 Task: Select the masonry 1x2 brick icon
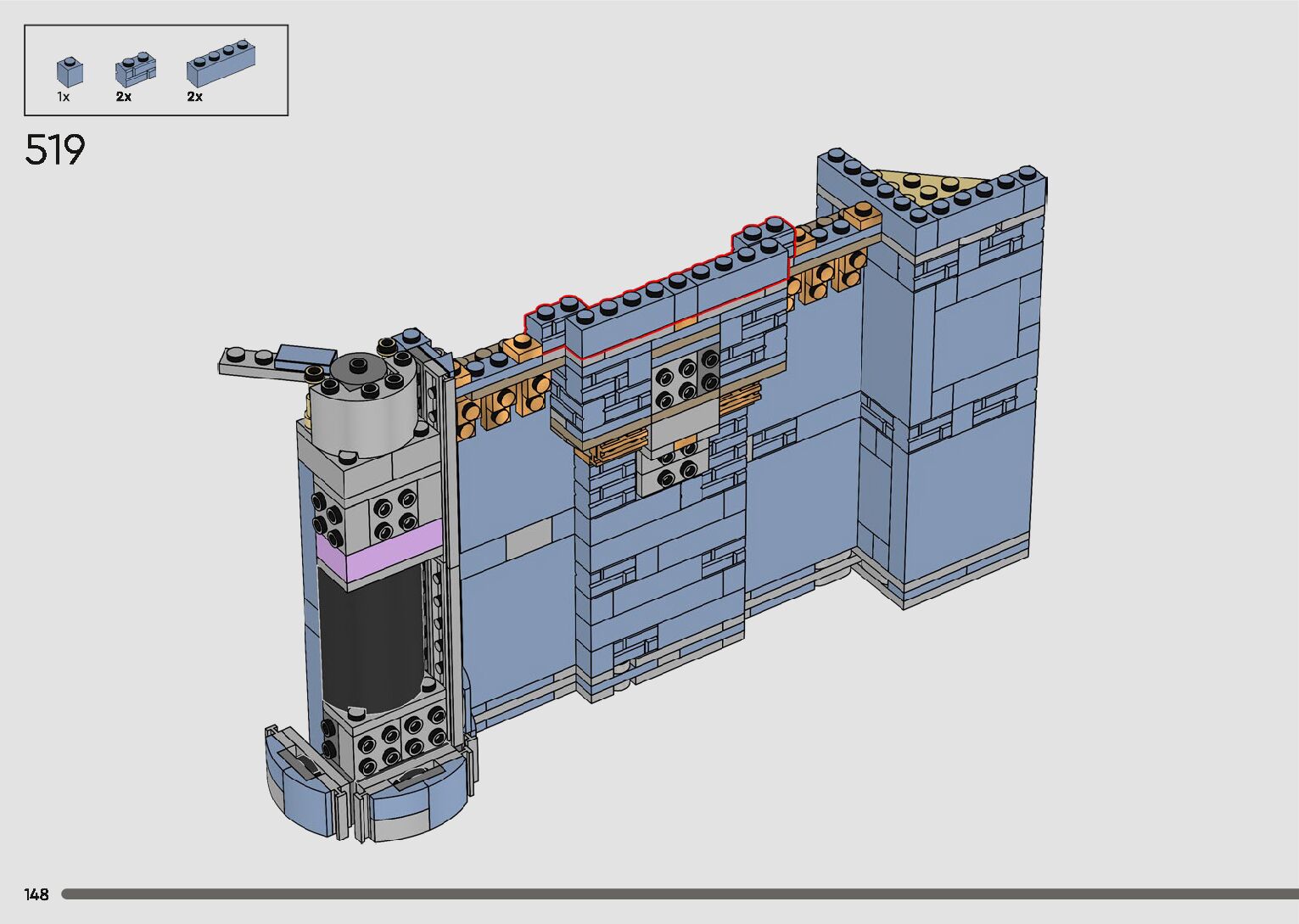coord(136,70)
